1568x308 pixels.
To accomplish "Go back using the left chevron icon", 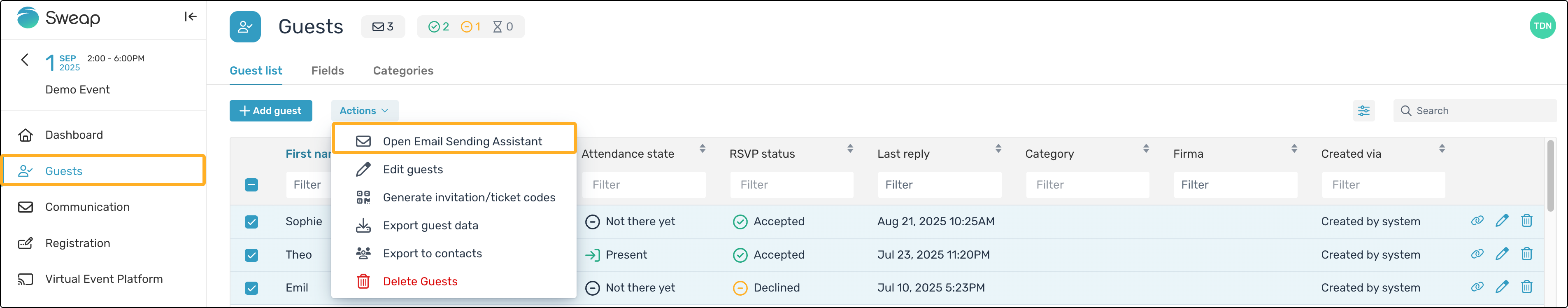I will [x=24, y=60].
